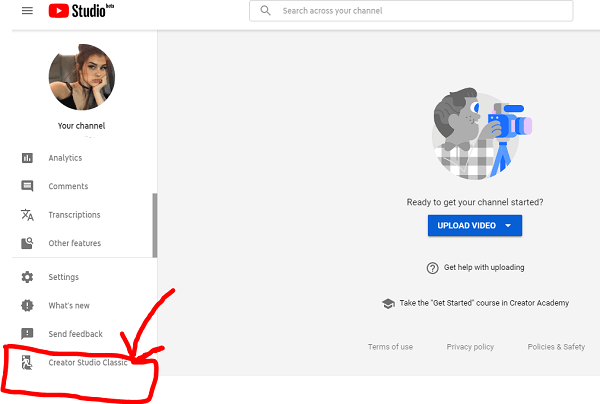Open the Creator Academy 'Get Started' course link

[484, 303]
